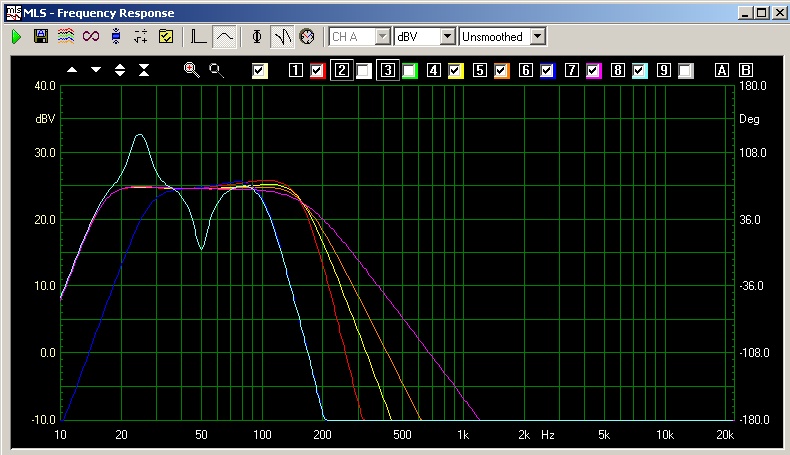This screenshot has height=455, width=790.
Task: Enable the green curve 3 checkbox
Action: 410,70
